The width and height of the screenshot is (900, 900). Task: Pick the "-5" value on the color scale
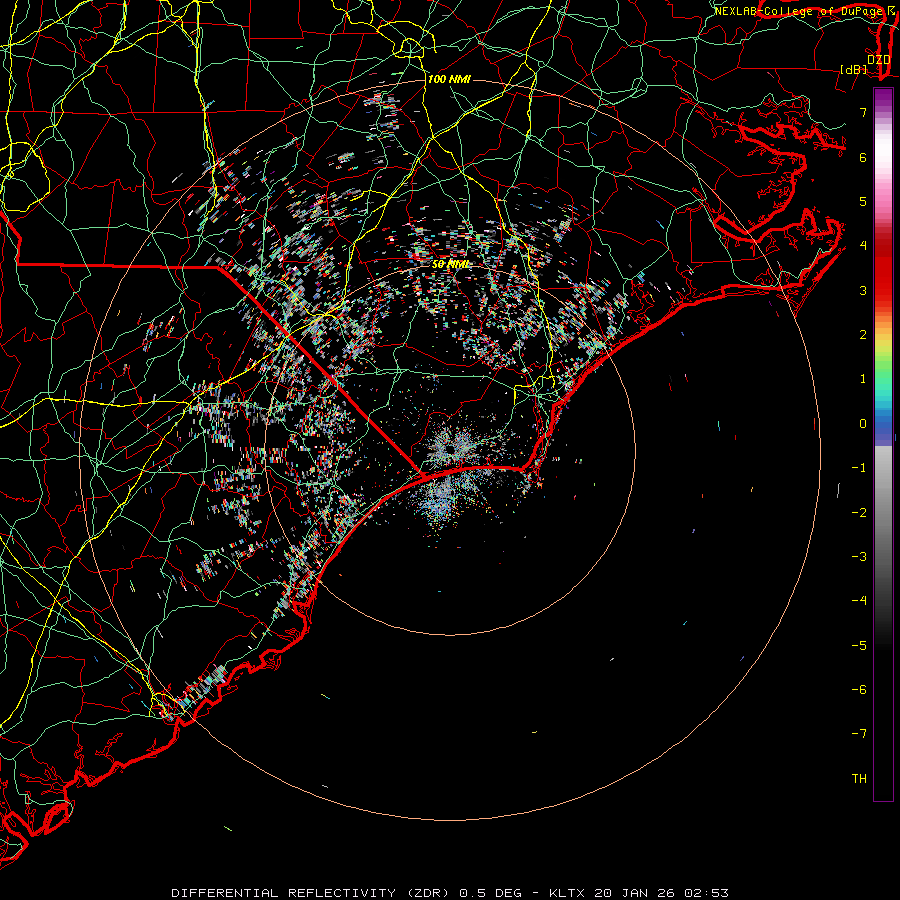859,646
